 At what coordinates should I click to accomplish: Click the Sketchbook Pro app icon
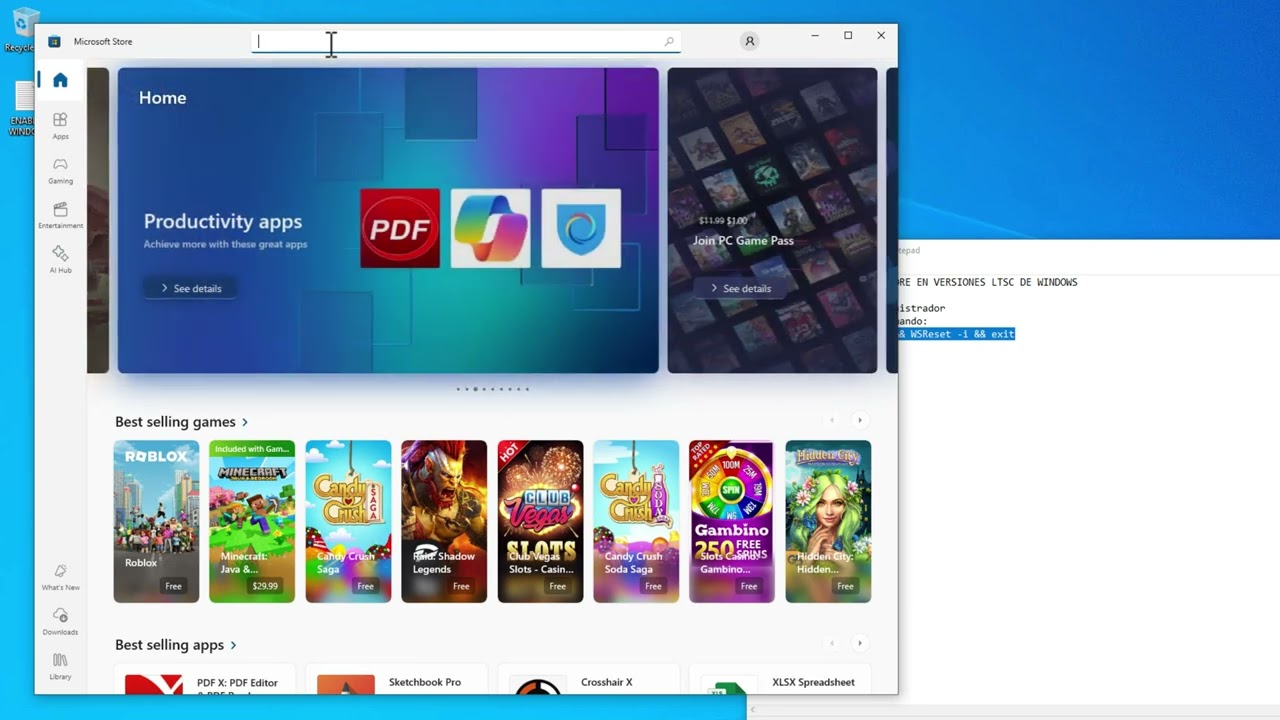(346, 685)
